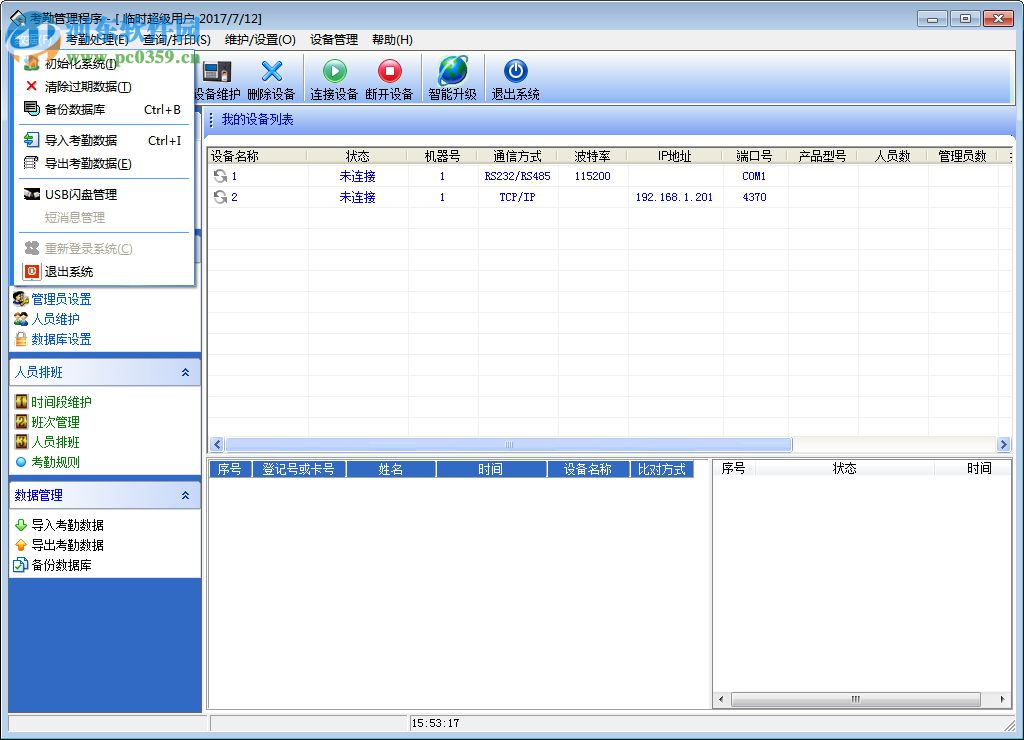Click the 断开设备 (disconnect device) toolbar icon
The width and height of the screenshot is (1024, 740).
(389, 71)
